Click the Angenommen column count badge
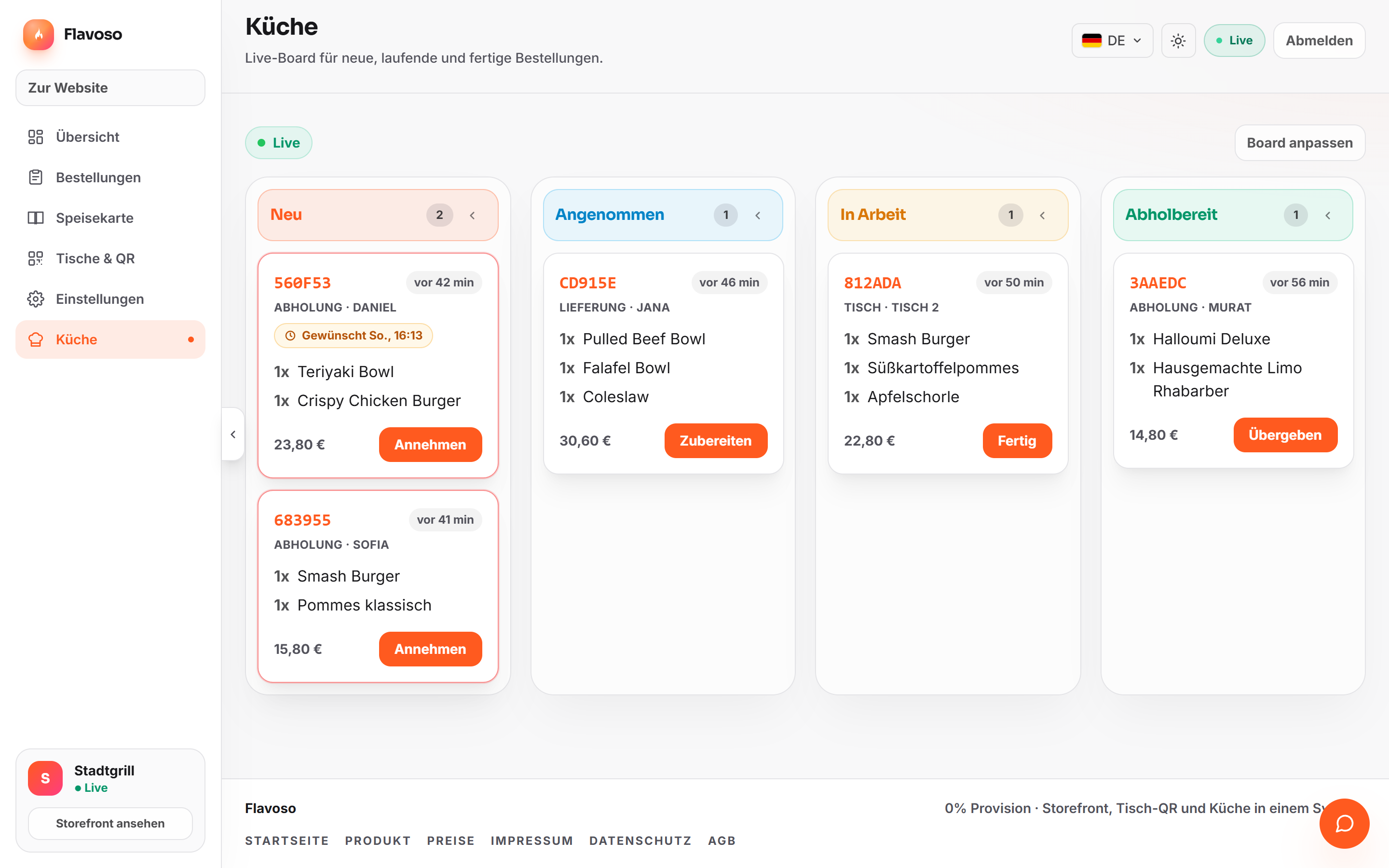The image size is (1389, 868). 725,215
